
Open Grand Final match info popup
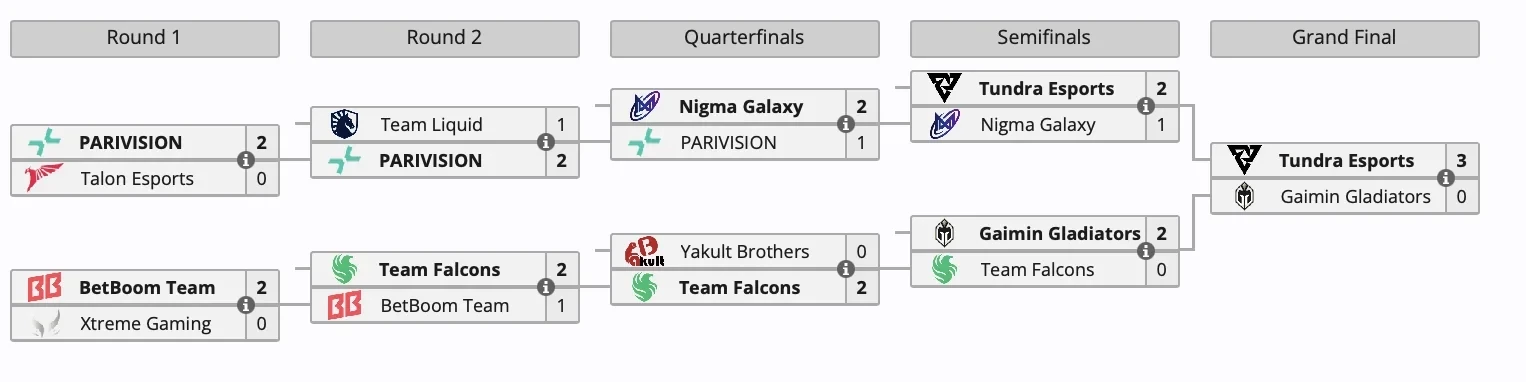tap(1445, 178)
